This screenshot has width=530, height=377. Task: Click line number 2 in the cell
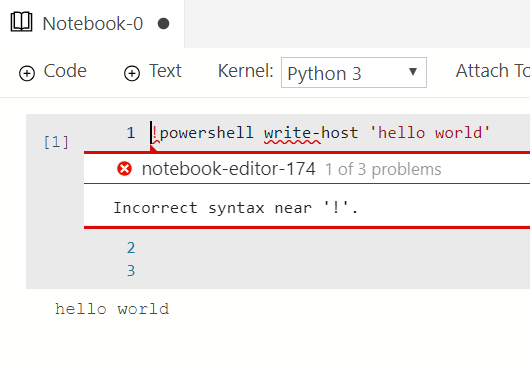point(131,248)
